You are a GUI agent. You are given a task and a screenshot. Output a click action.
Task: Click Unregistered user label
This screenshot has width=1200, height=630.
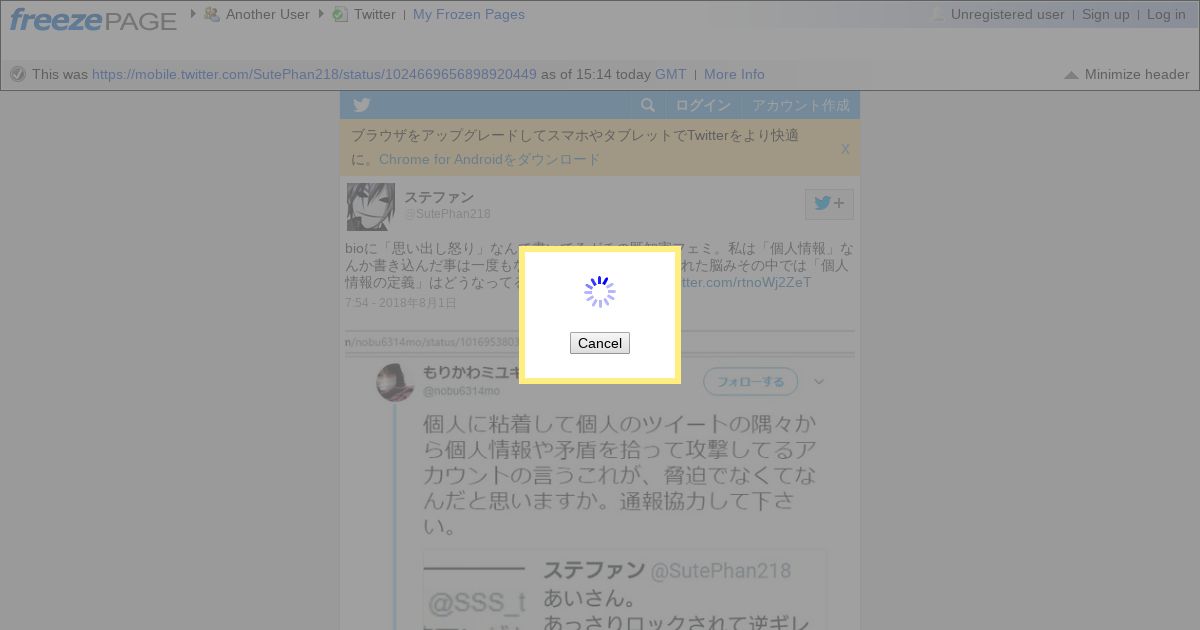pos(1008,14)
